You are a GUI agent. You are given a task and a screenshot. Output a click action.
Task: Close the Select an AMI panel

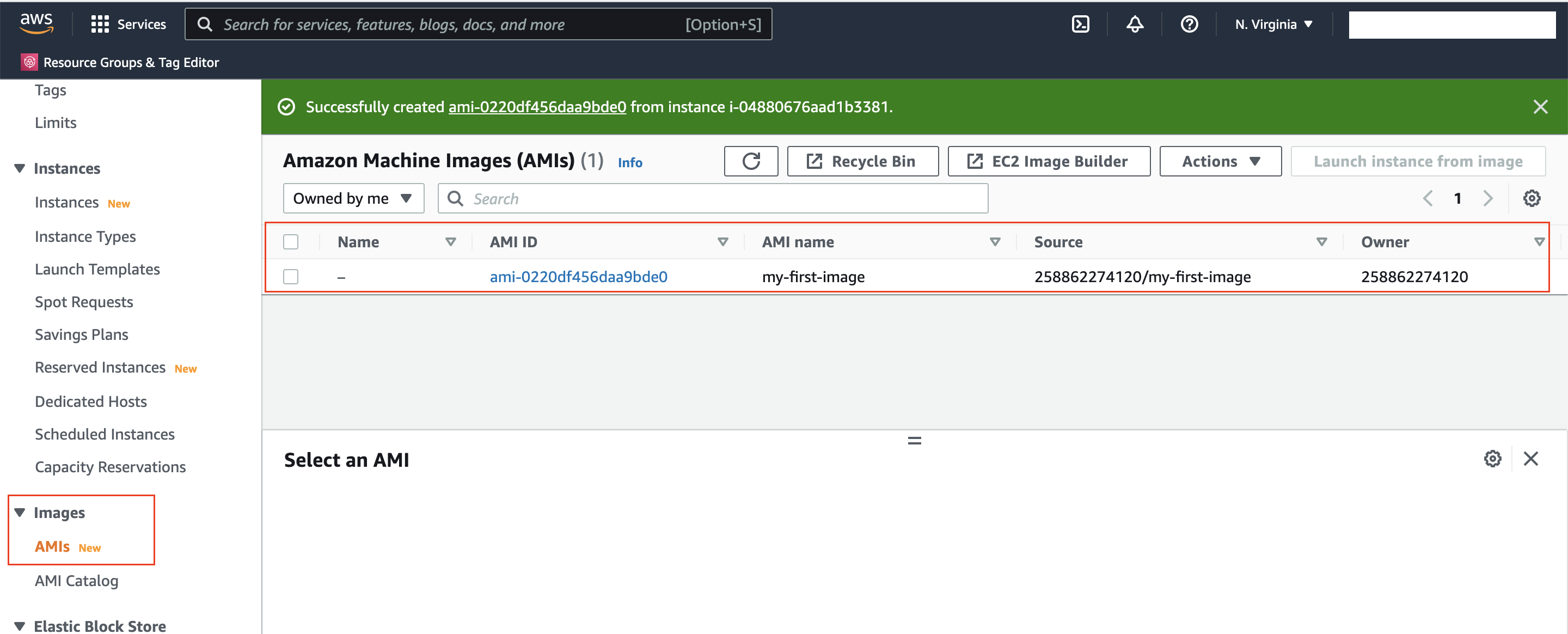(x=1530, y=459)
